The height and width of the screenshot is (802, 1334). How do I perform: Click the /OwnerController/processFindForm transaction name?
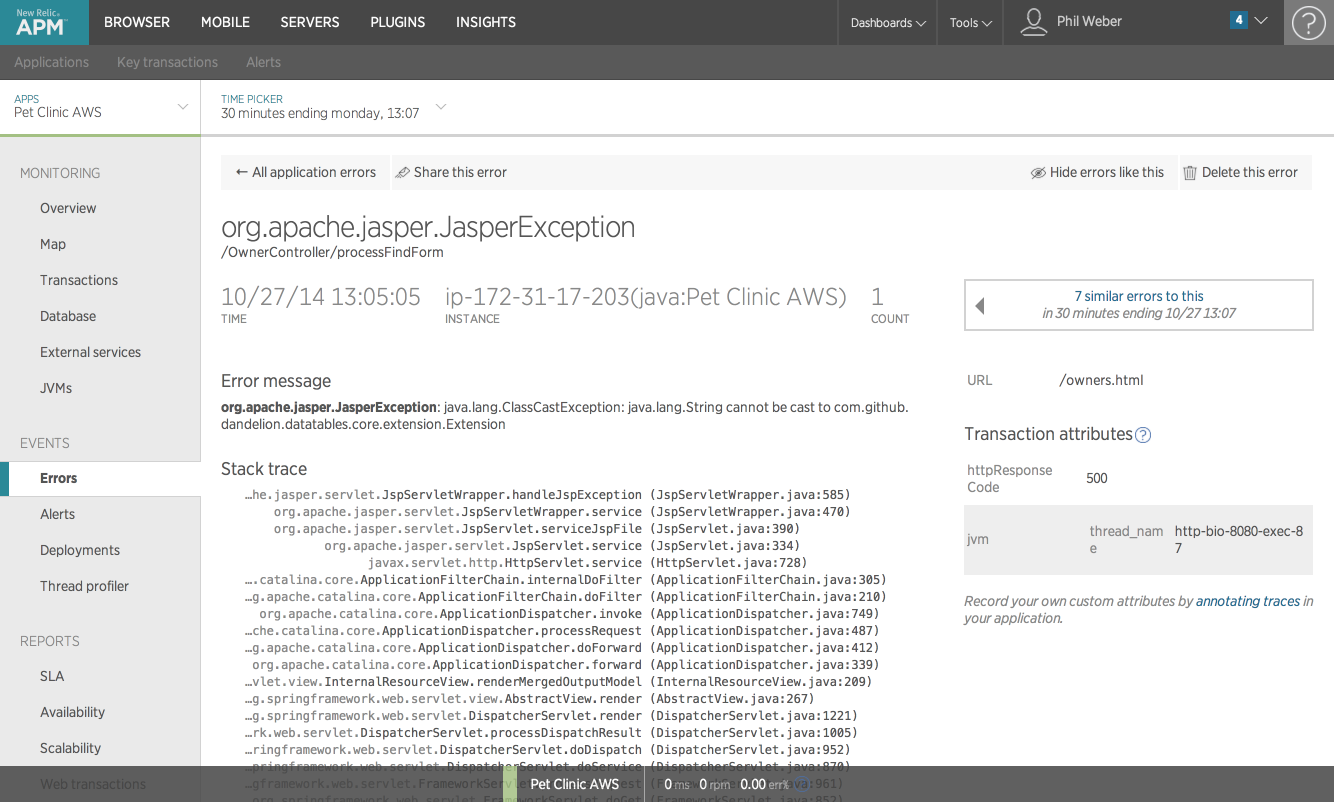point(332,252)
